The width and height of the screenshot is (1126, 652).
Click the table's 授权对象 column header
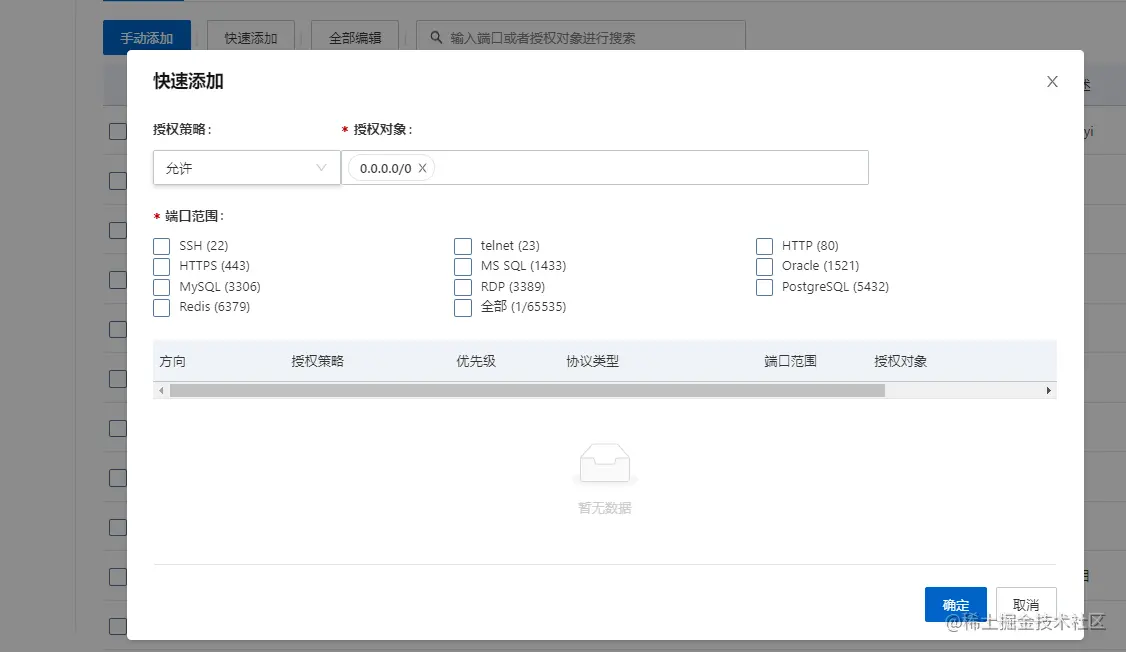click(x=901, y=361)
